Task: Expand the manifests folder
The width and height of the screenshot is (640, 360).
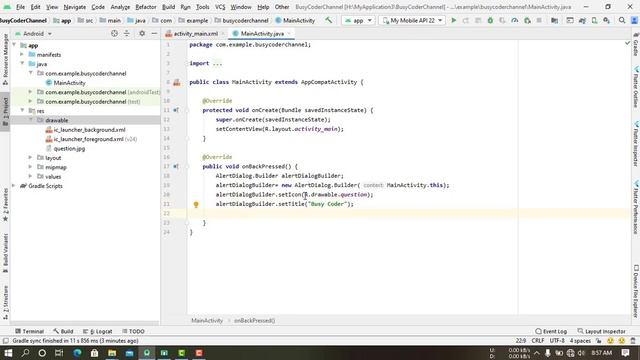Action: (x=22, y=54)
